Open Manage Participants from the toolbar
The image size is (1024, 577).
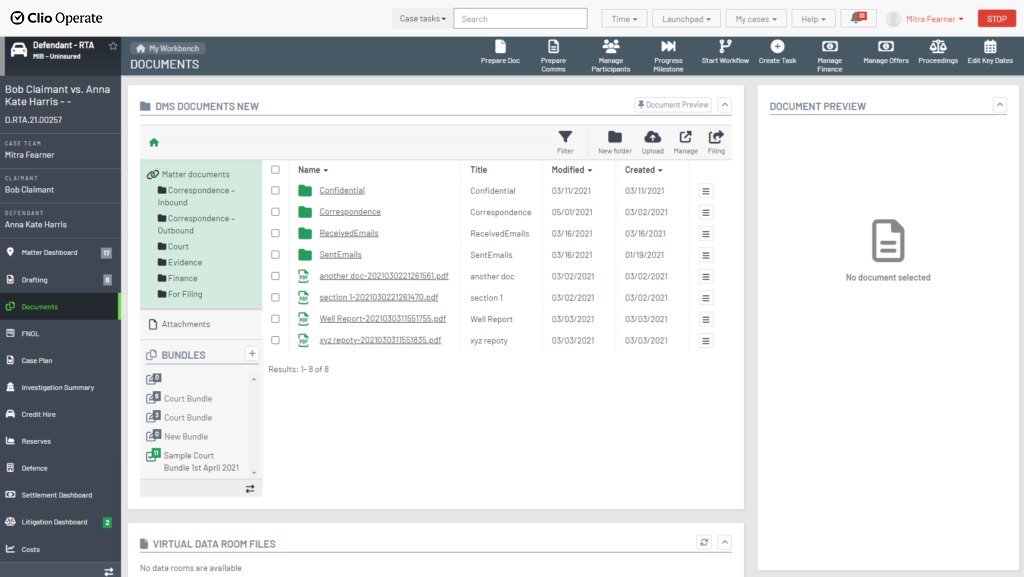point(610,47)
